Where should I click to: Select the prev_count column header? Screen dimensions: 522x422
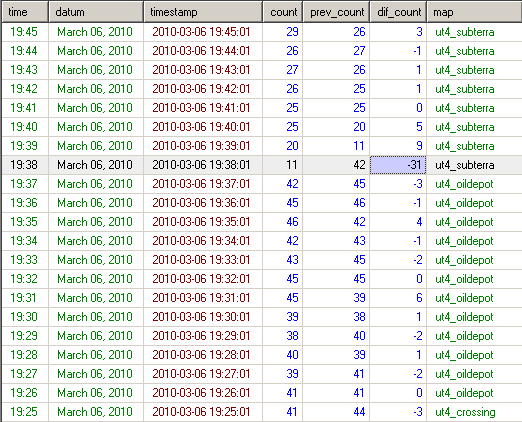336,12
